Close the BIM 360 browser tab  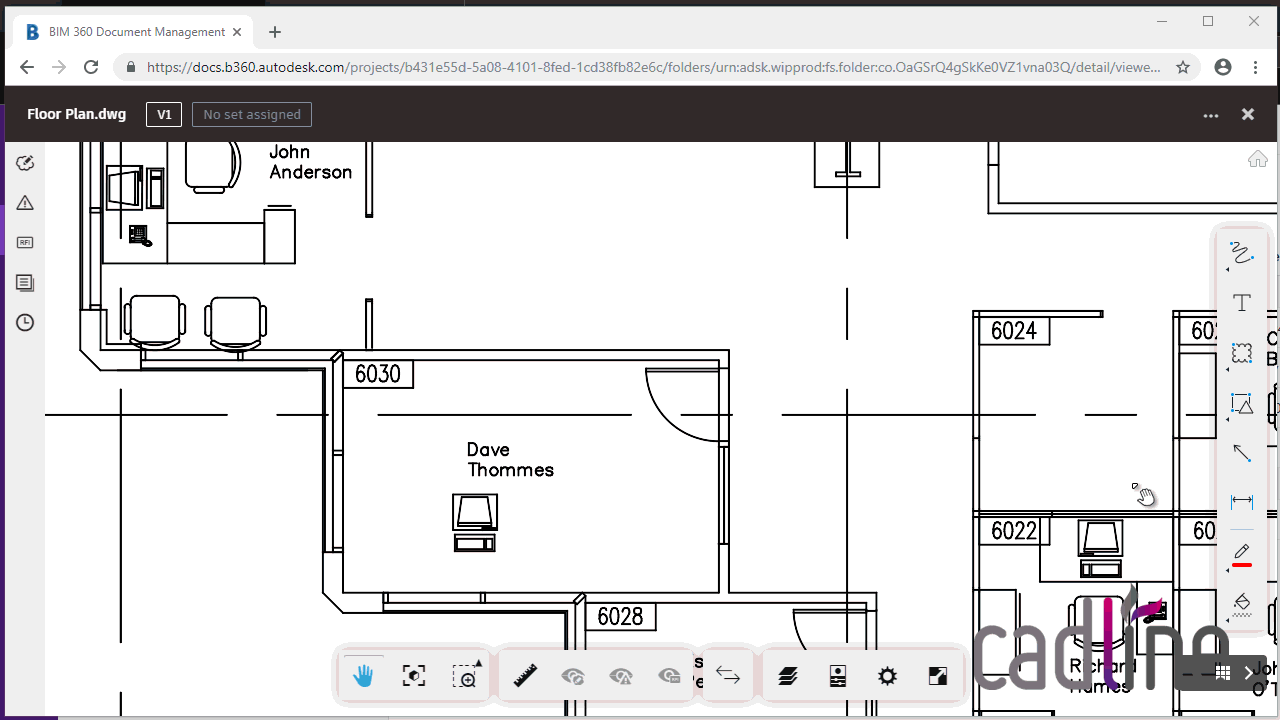coord(237,32)
